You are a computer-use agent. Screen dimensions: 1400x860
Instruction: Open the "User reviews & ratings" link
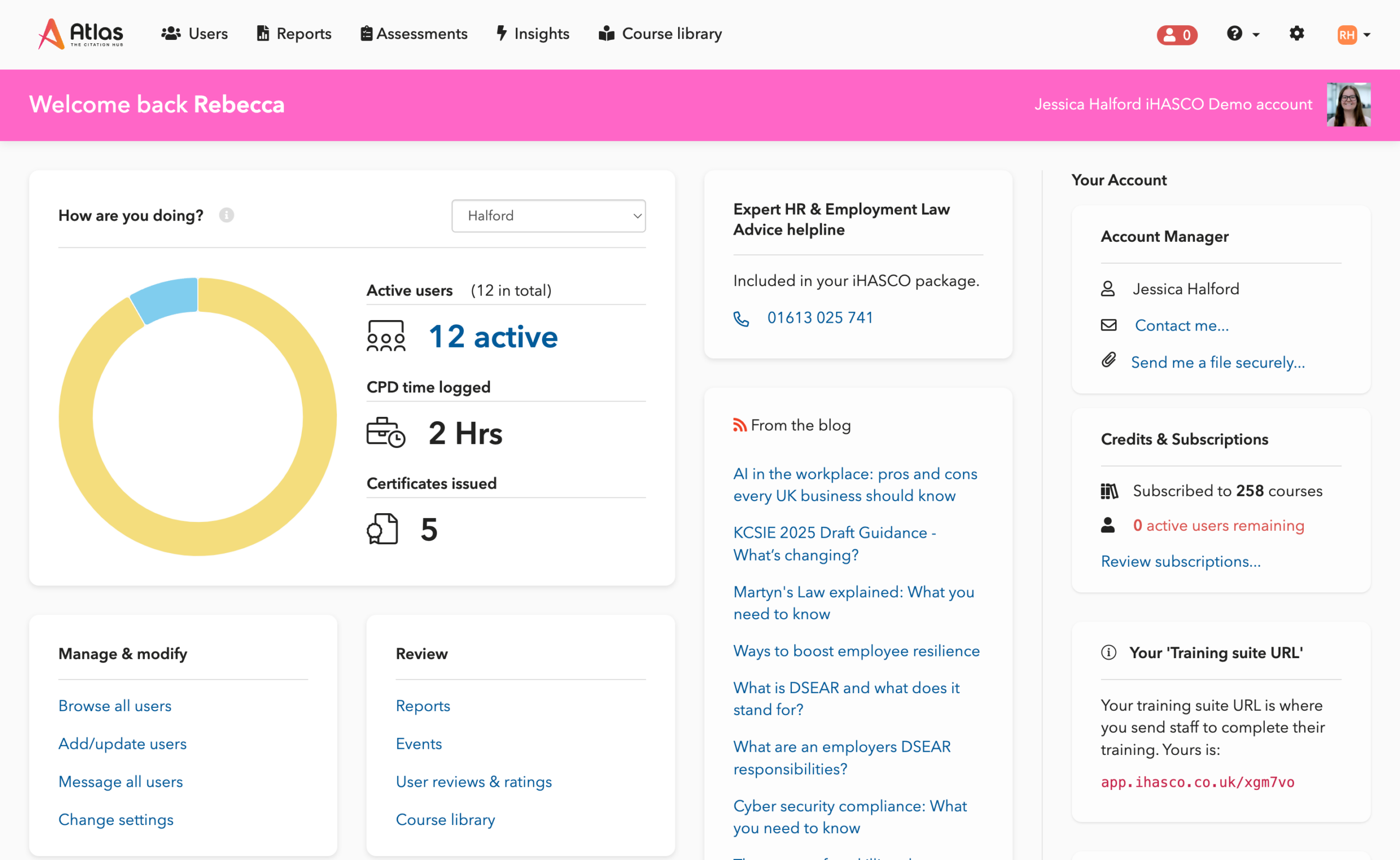point(474,782)
